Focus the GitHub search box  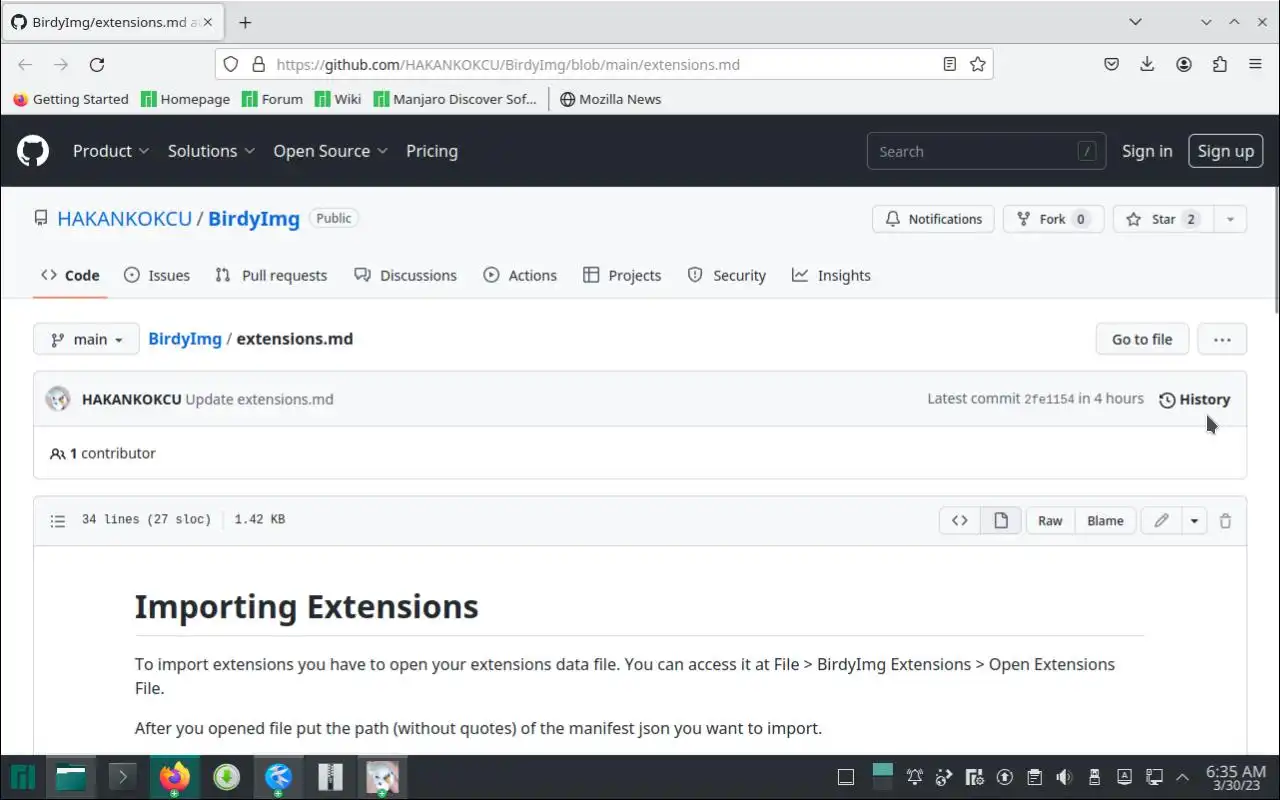coord(986,151)
